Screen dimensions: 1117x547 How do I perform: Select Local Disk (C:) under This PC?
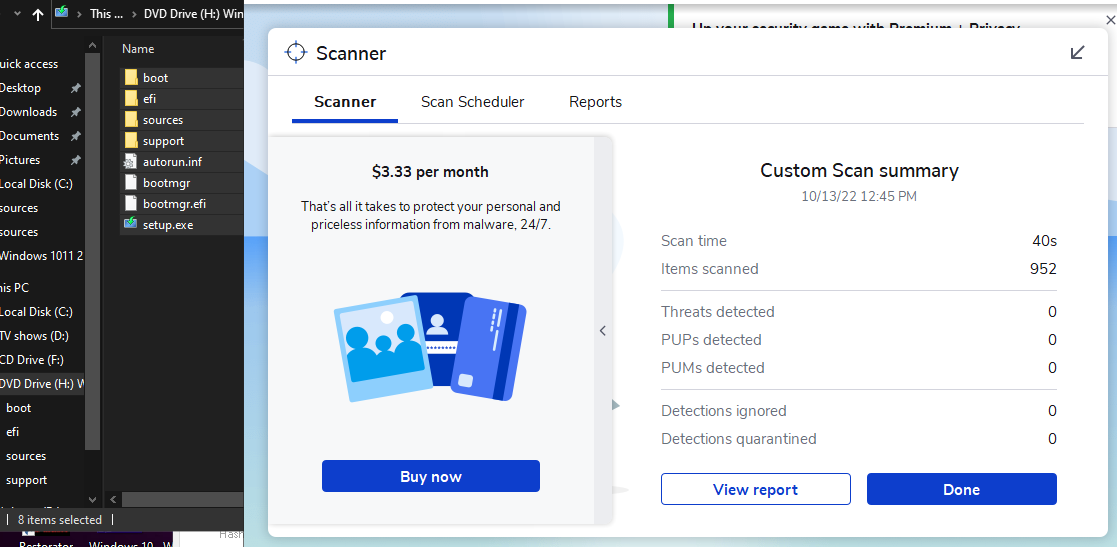tap(36, 312)
